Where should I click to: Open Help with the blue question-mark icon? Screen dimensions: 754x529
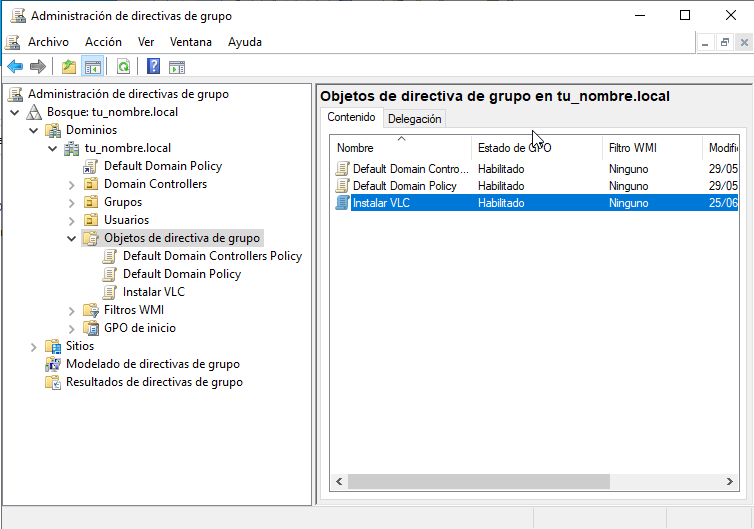pyautogui.click(x=153, y=66)
